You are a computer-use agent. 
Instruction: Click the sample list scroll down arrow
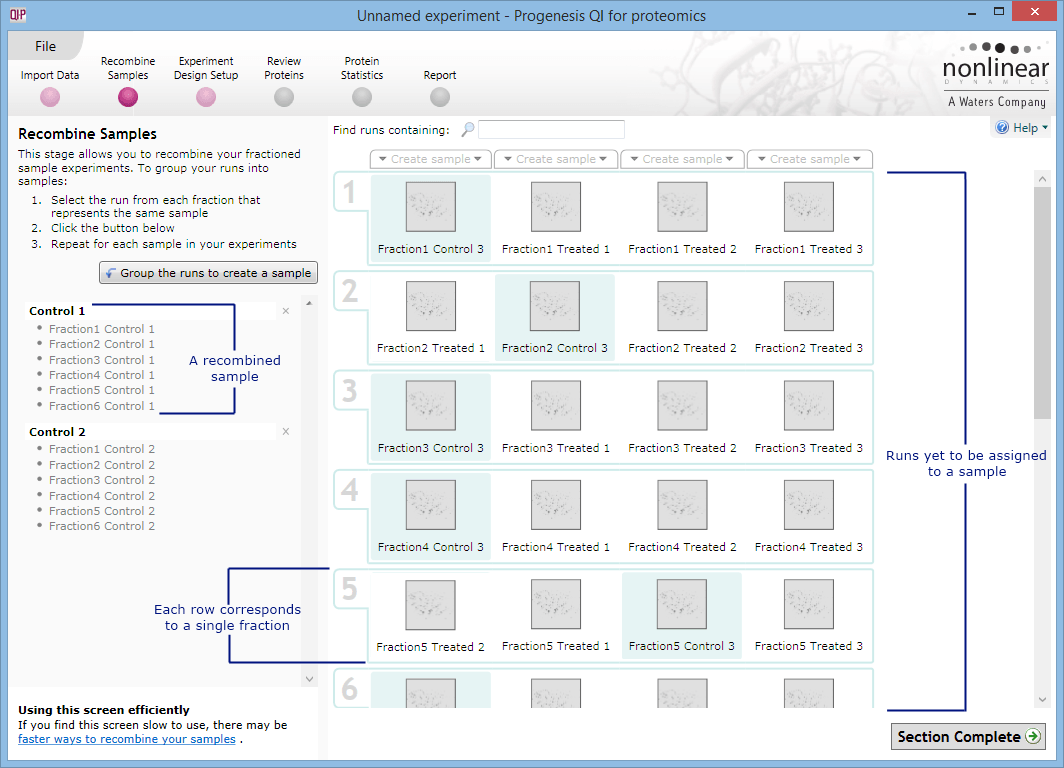pyautogui.click(x=309, y=678)
